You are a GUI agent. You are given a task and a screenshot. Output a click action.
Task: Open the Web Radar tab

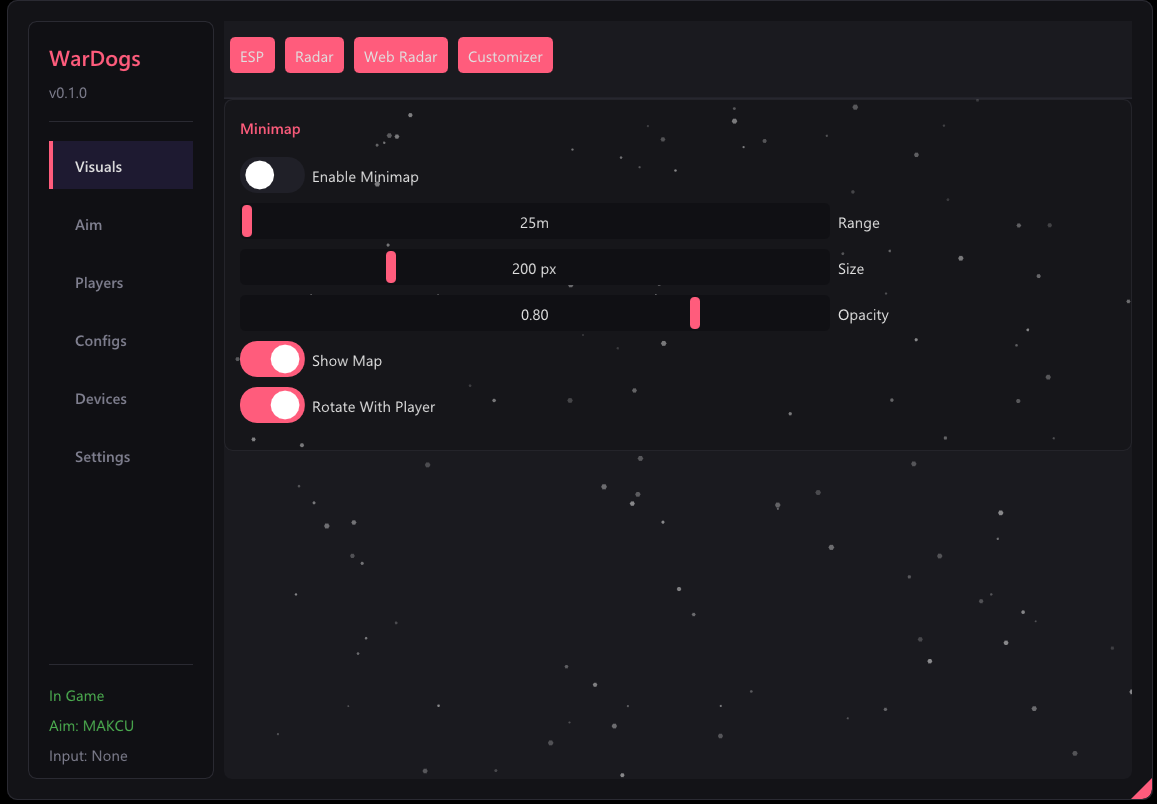(401, 55)
